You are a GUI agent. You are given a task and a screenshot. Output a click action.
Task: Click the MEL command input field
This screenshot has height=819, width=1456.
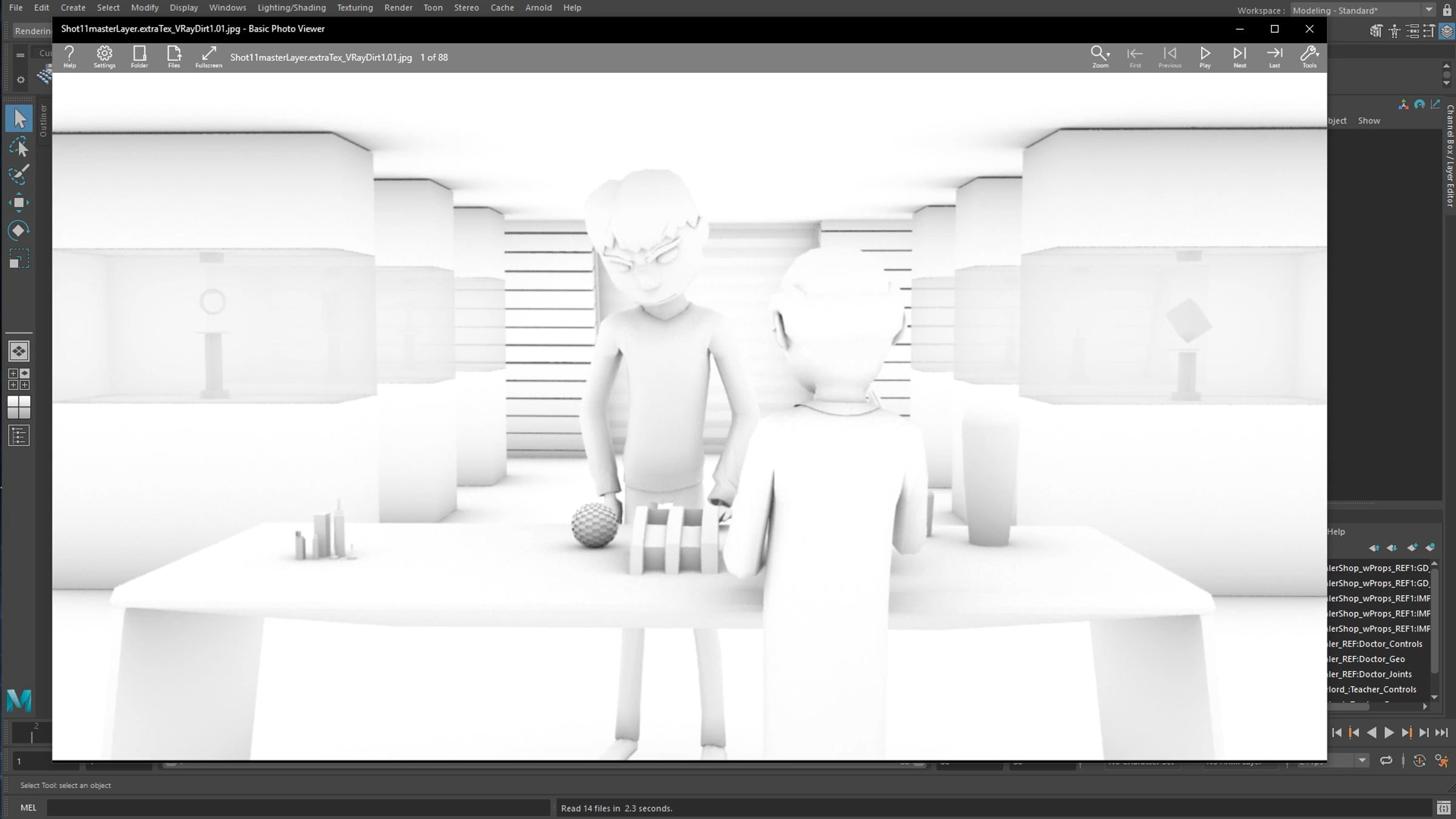click(298, 808)
